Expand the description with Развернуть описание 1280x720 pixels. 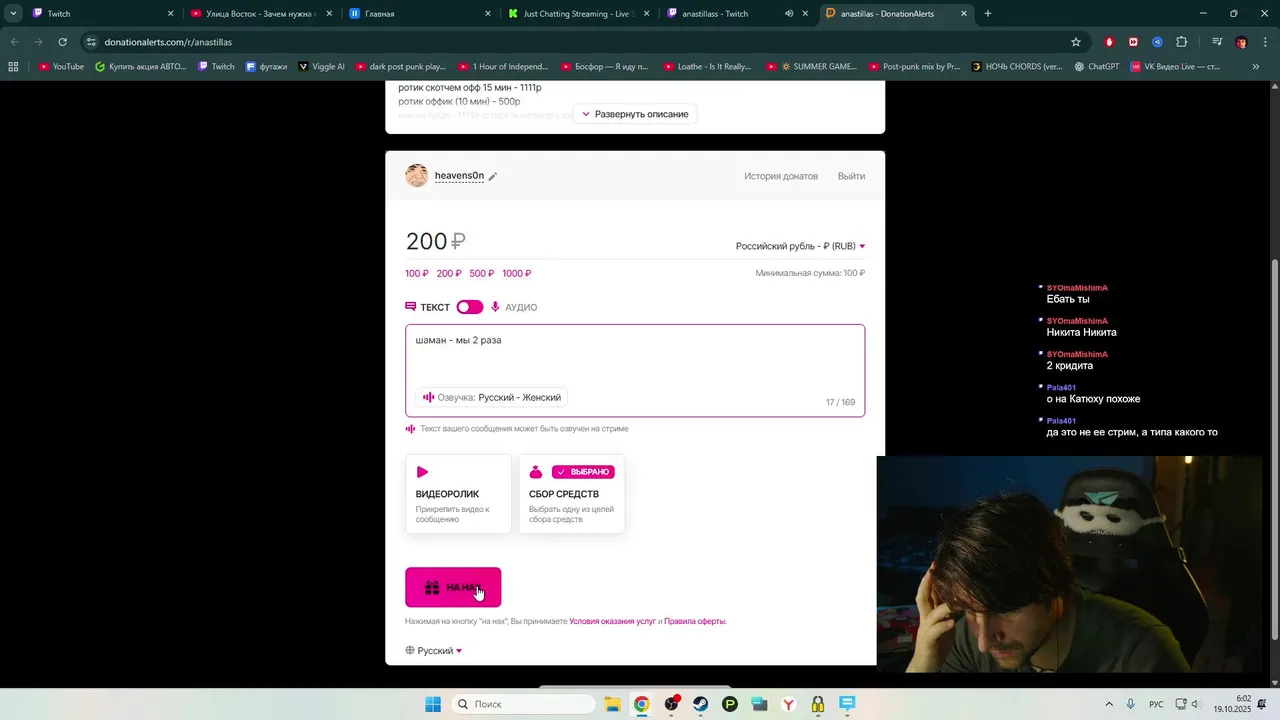click(635, 114)
